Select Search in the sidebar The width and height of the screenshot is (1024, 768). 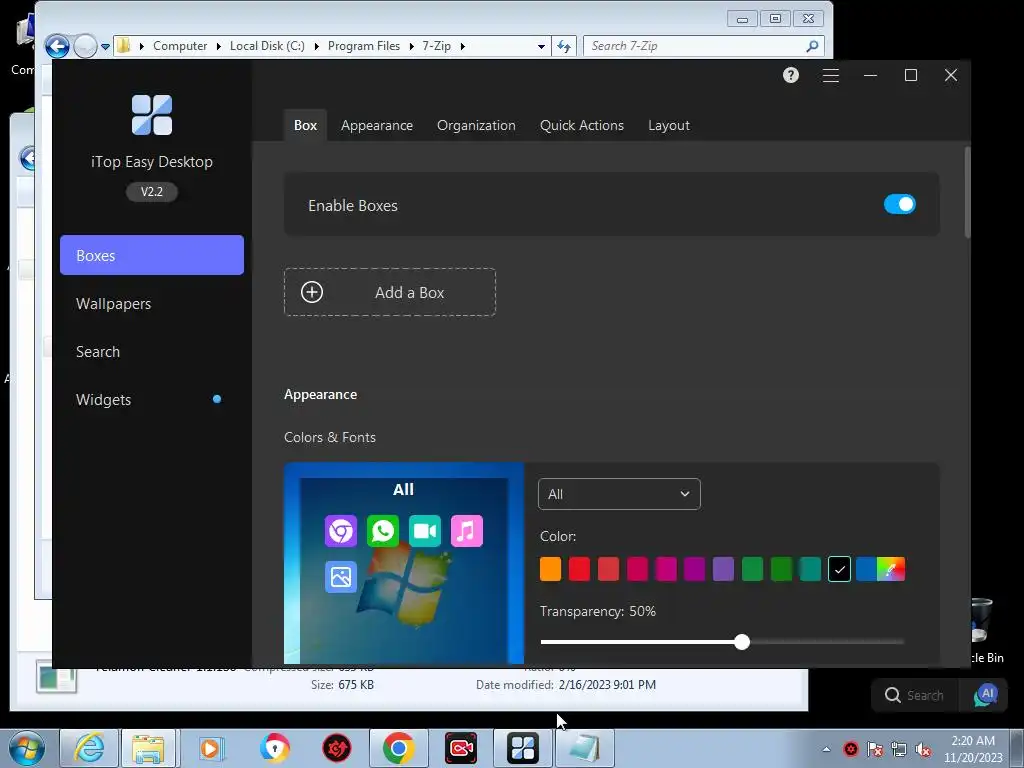pos(152,351)
